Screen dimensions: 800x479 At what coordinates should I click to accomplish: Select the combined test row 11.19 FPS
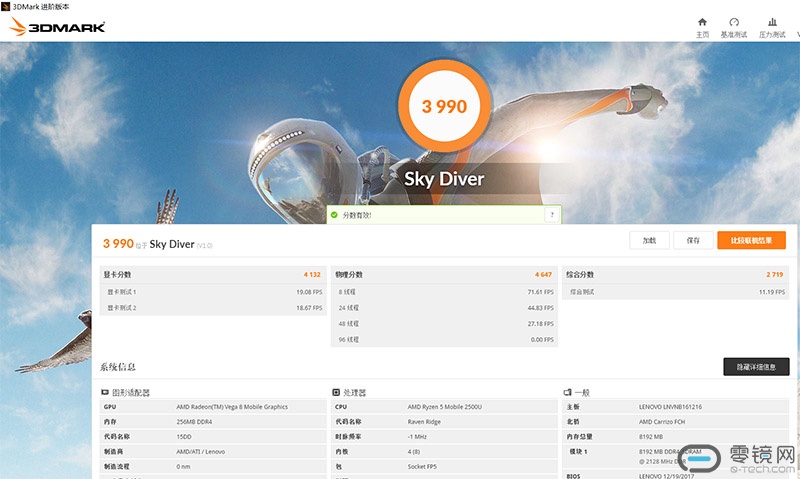676,292
